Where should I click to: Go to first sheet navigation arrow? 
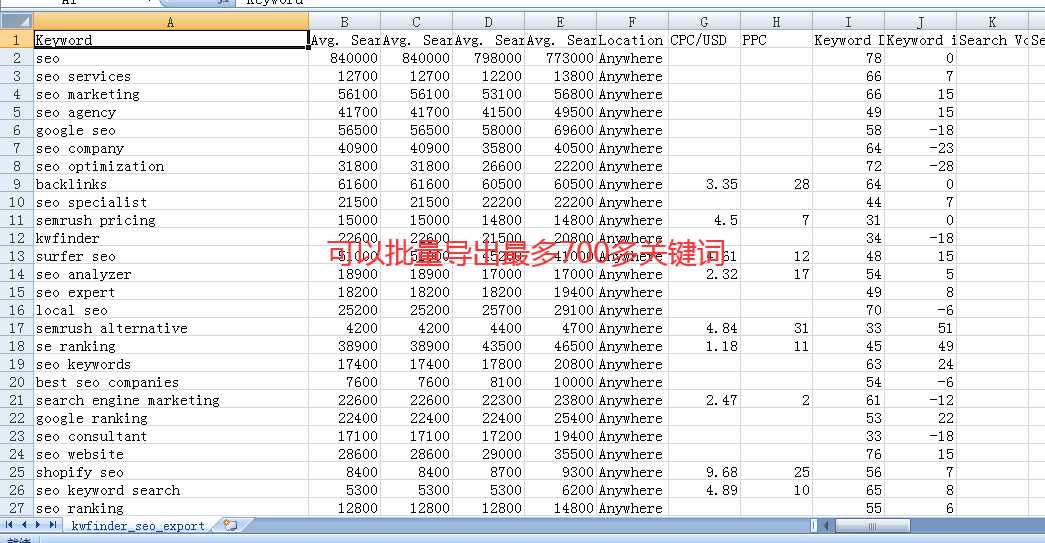[9, 525]
